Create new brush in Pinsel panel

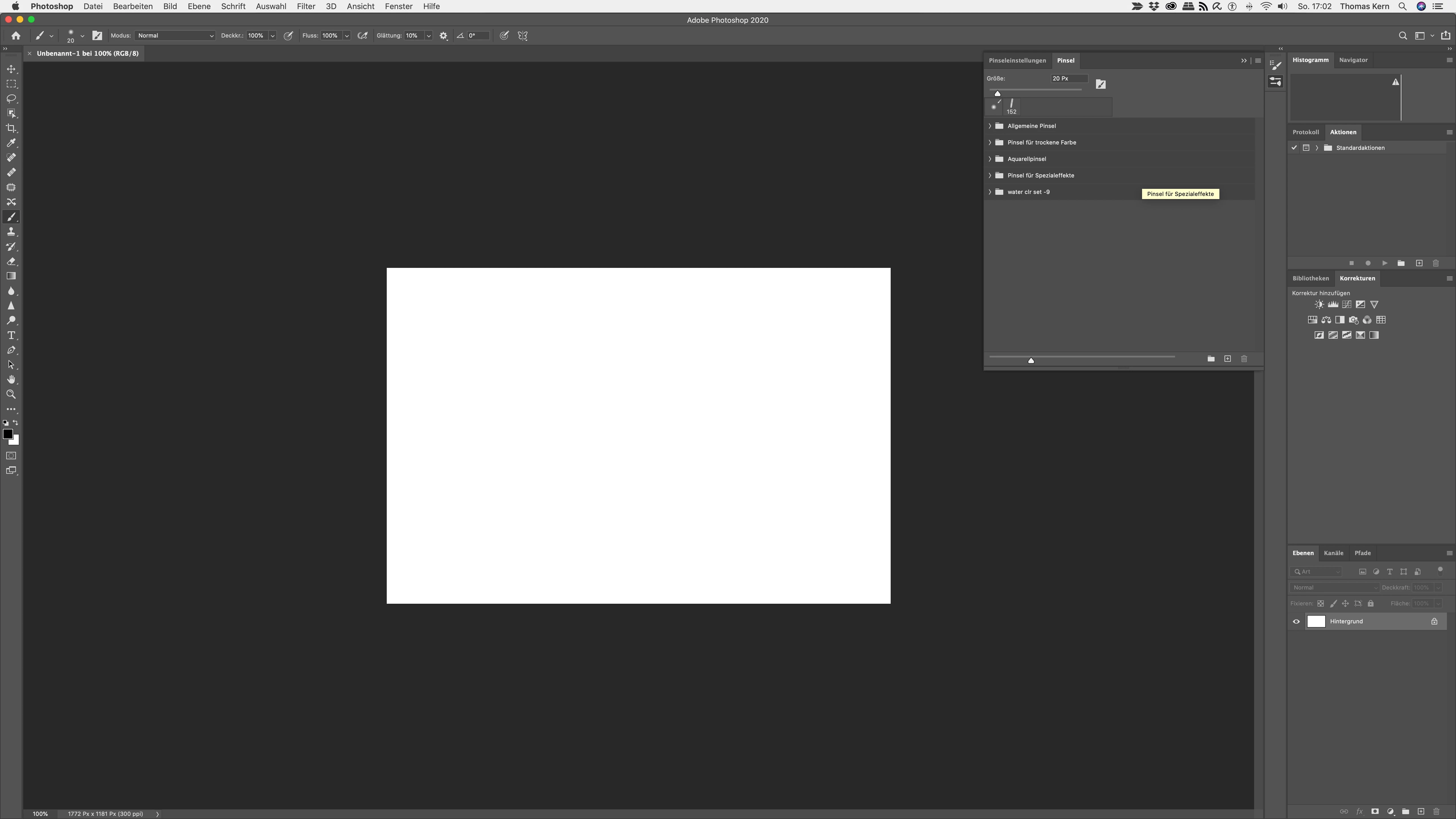[x=1227, y=359]
